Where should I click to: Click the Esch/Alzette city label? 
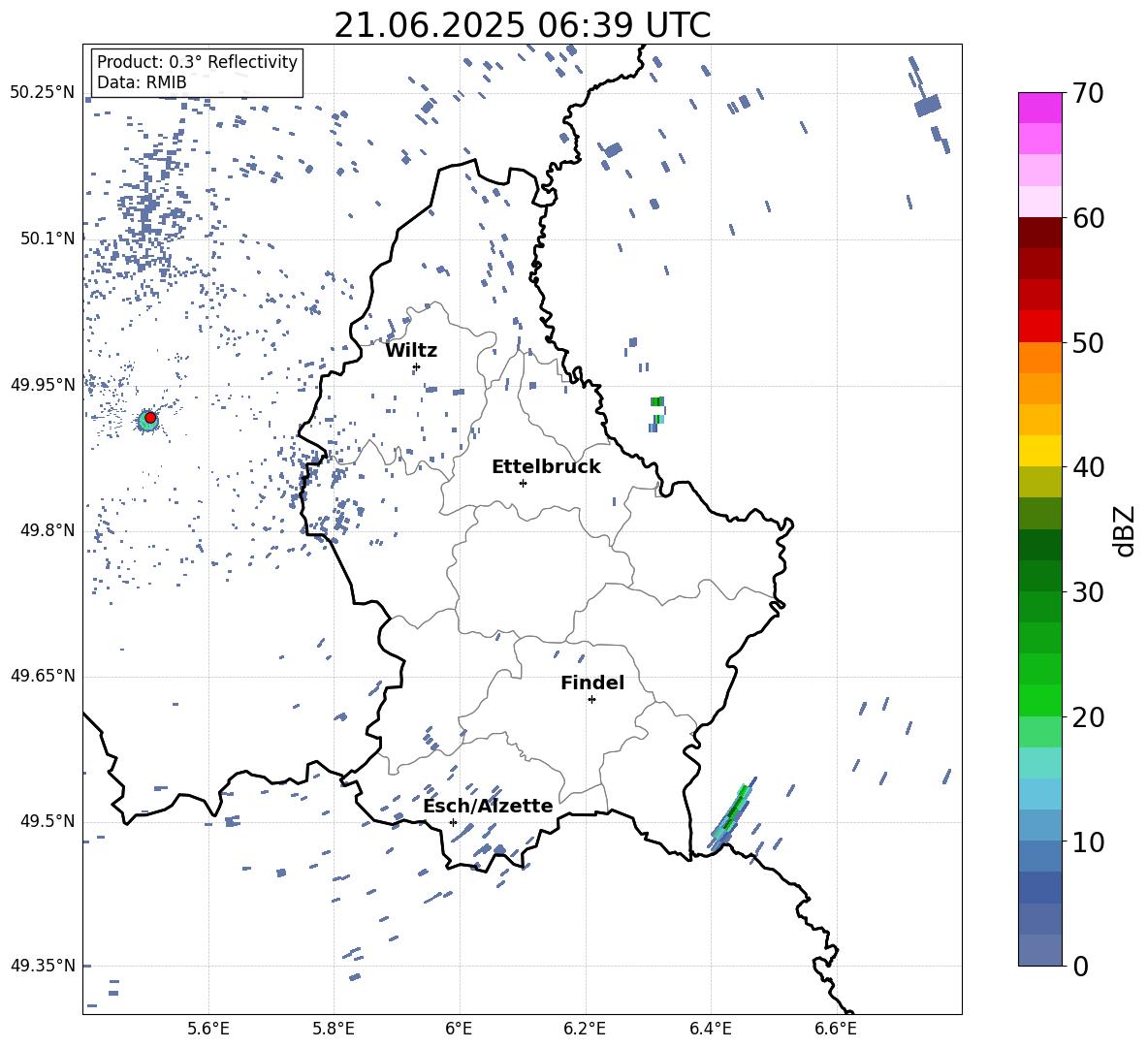[489, 807]
